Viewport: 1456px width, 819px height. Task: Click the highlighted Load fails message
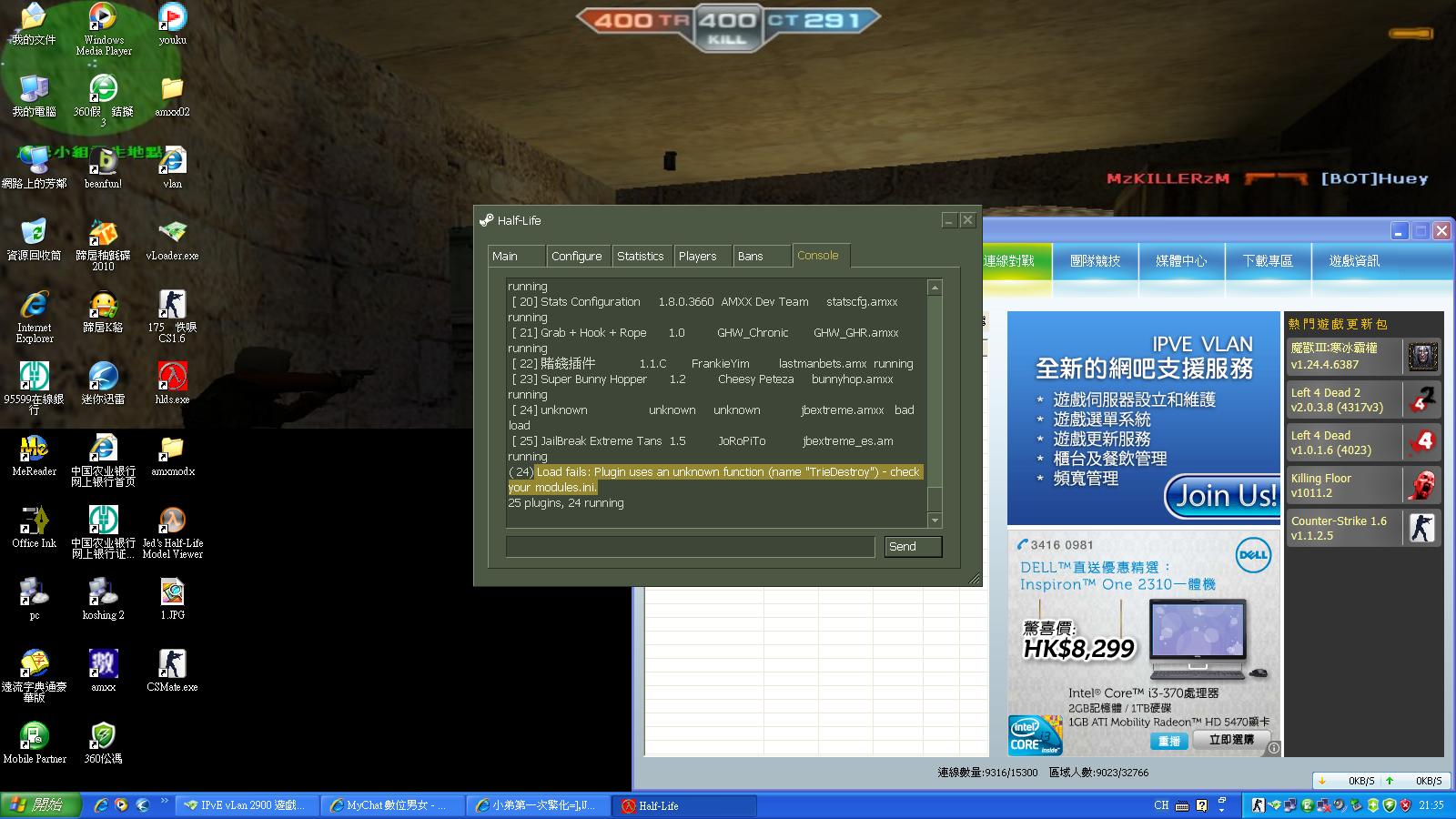(715, 480)
